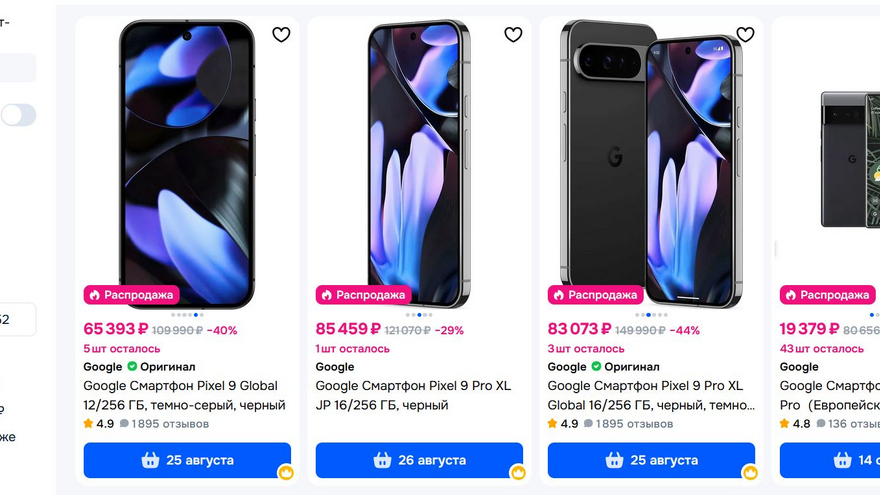Open Pixel 9 Global 12/256 ГБ title link

185,395
